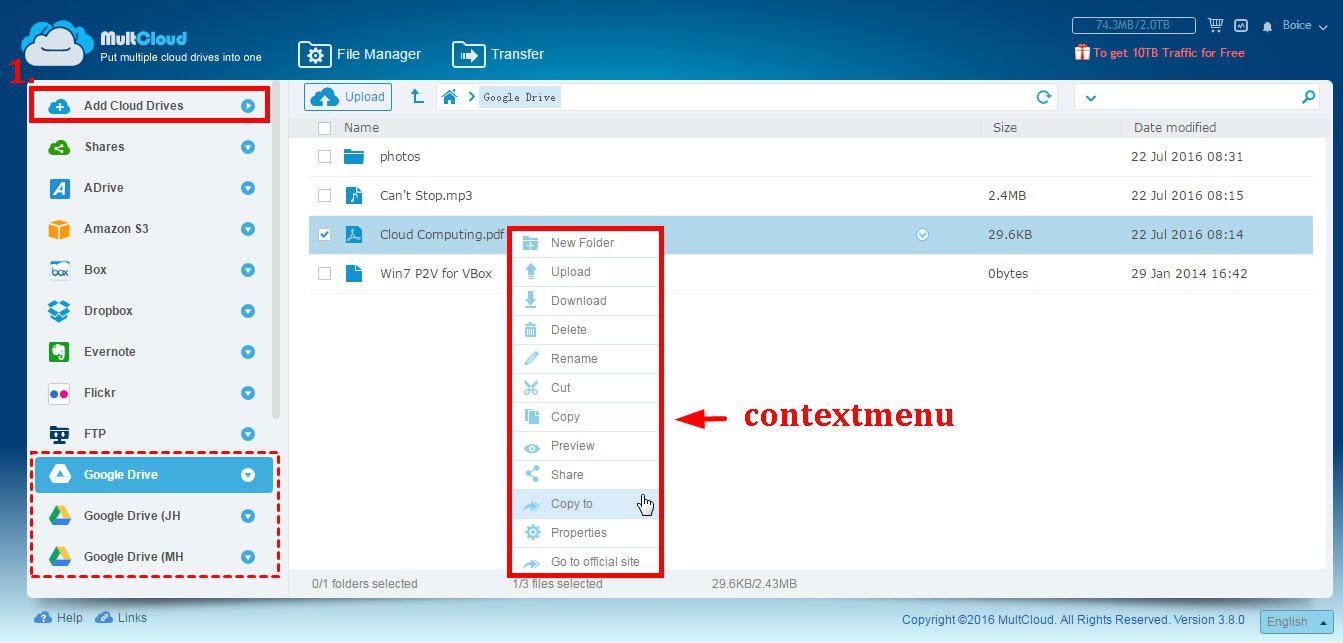The width and height of the screenshot is (1343, 643).
Task: Choose Share in context menu
Action: [585, 475]
